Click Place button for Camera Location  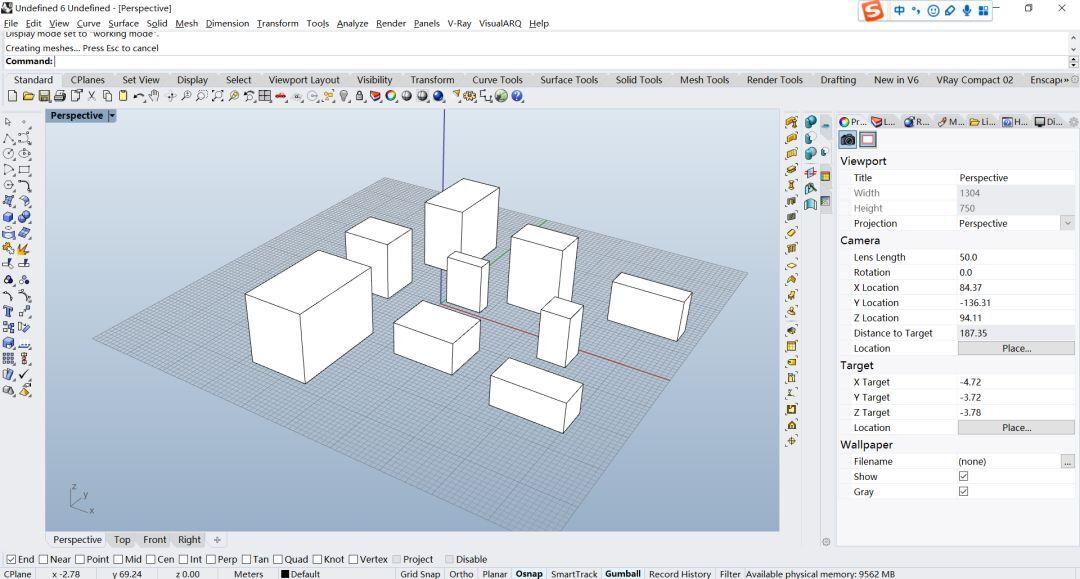pos(1016,348)
